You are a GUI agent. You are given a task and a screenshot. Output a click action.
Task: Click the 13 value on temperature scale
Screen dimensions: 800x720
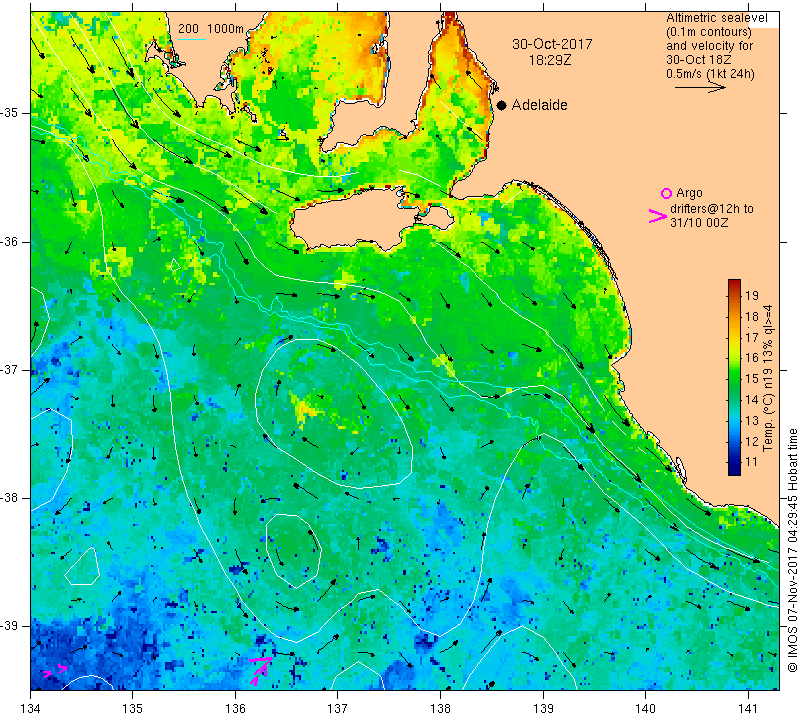[x=752, y=420]
